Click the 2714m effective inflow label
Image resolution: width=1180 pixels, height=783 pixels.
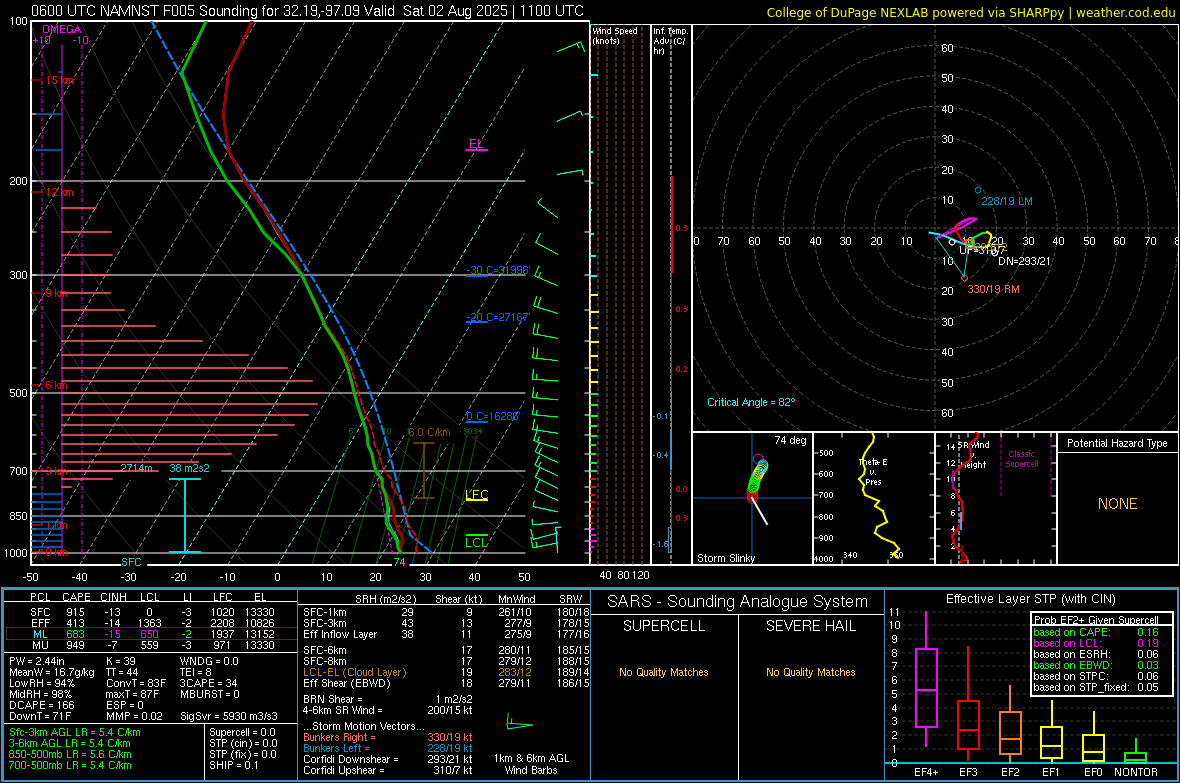tap(136, 468)
